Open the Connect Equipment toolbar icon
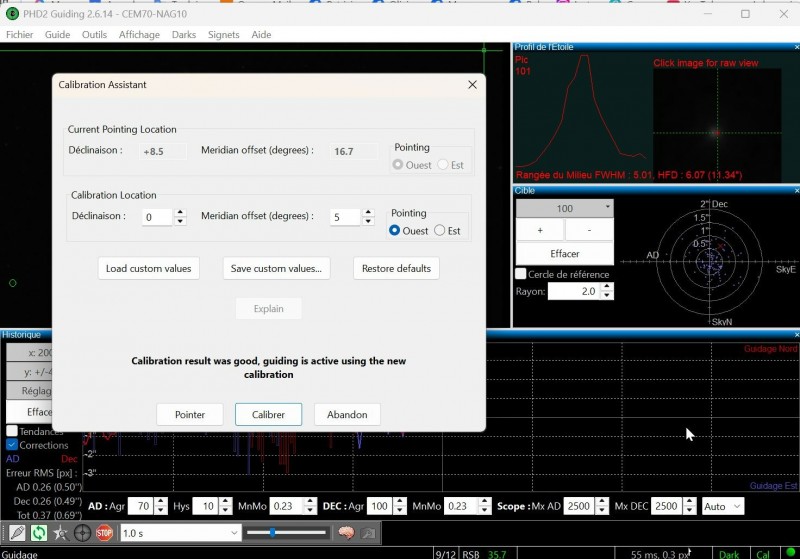The width and height of the screenshot is (800, 559). [x=17, y=533]
